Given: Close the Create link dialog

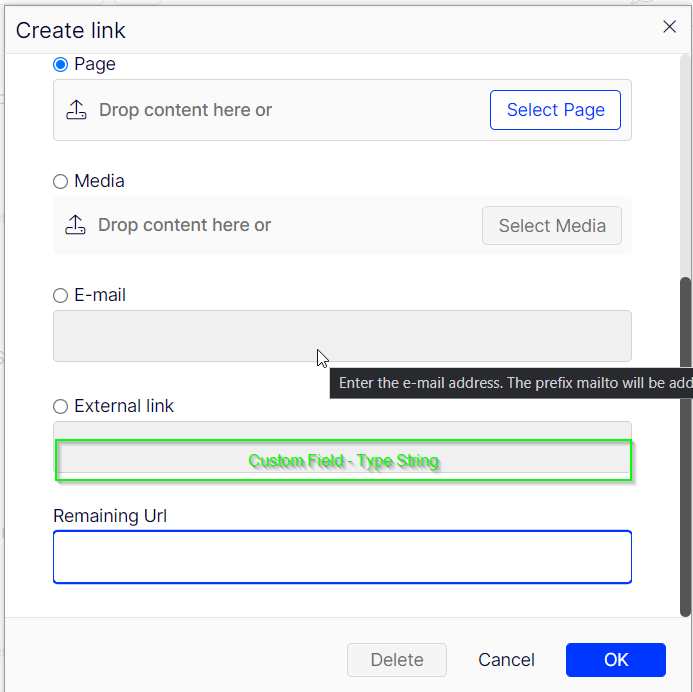Looking at the screenshot, I should pos(669,27).
